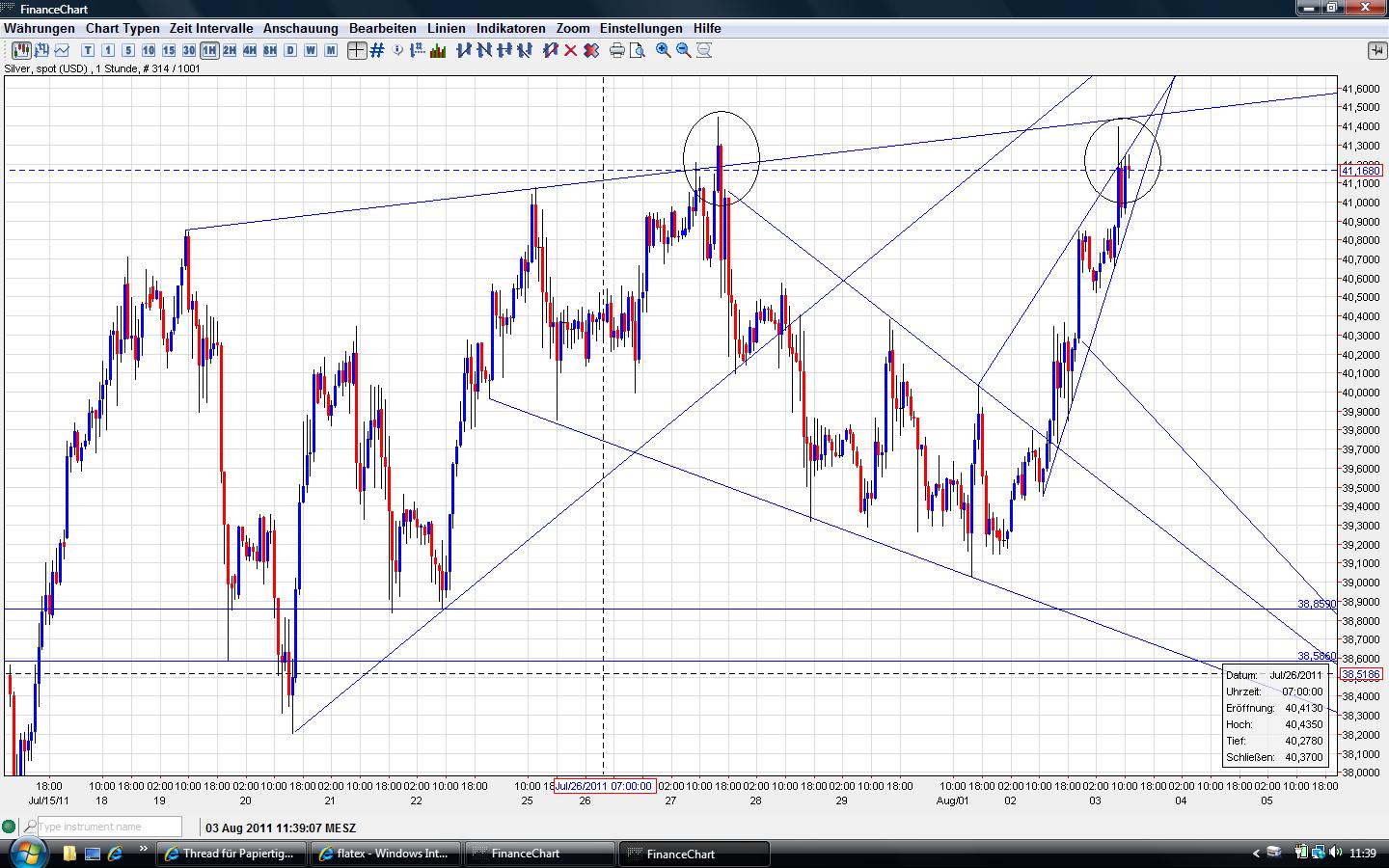
Task: Select the 1 minute interval
Action: point(108,50)
